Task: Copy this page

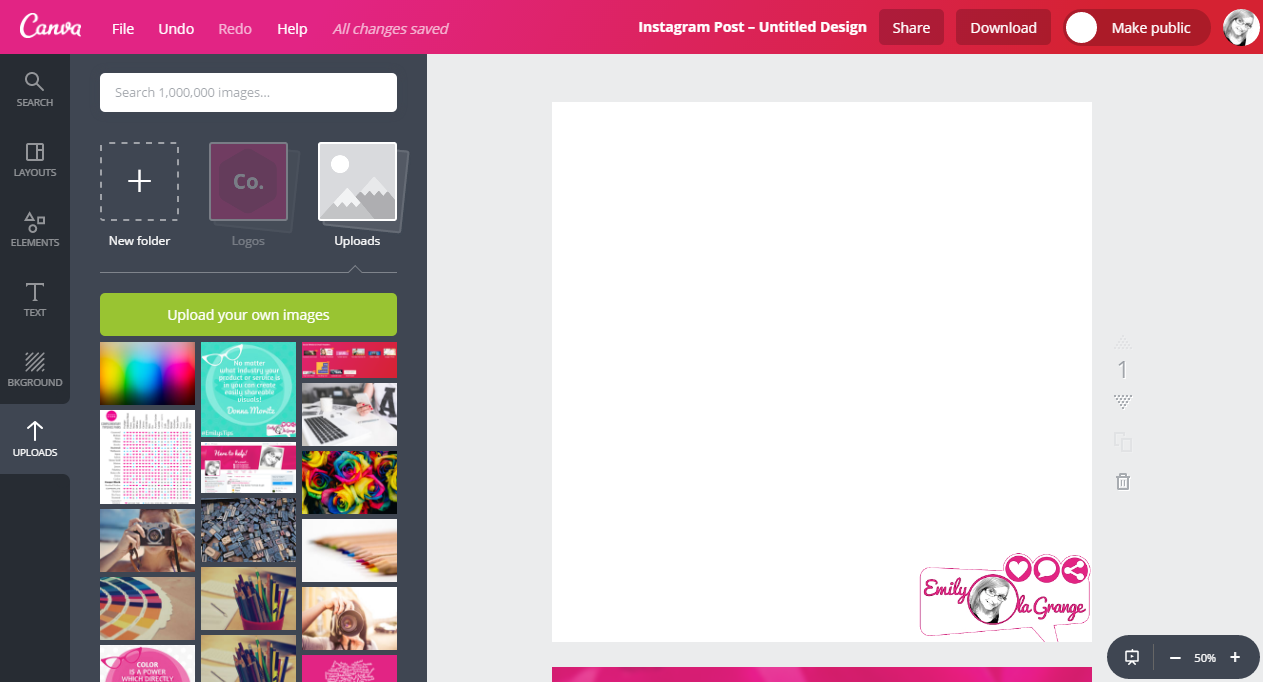Action: (1123, 441)
